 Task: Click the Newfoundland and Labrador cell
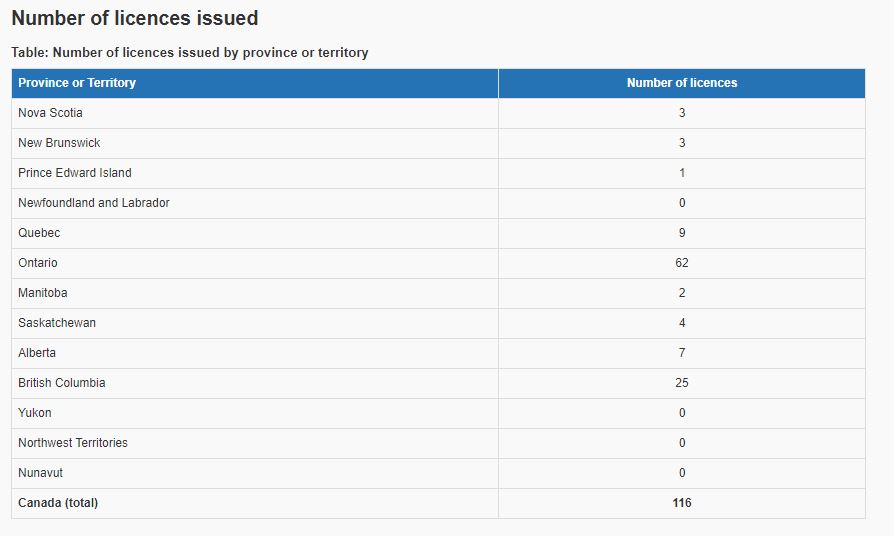pyautogui.click(x=94, y=203)
